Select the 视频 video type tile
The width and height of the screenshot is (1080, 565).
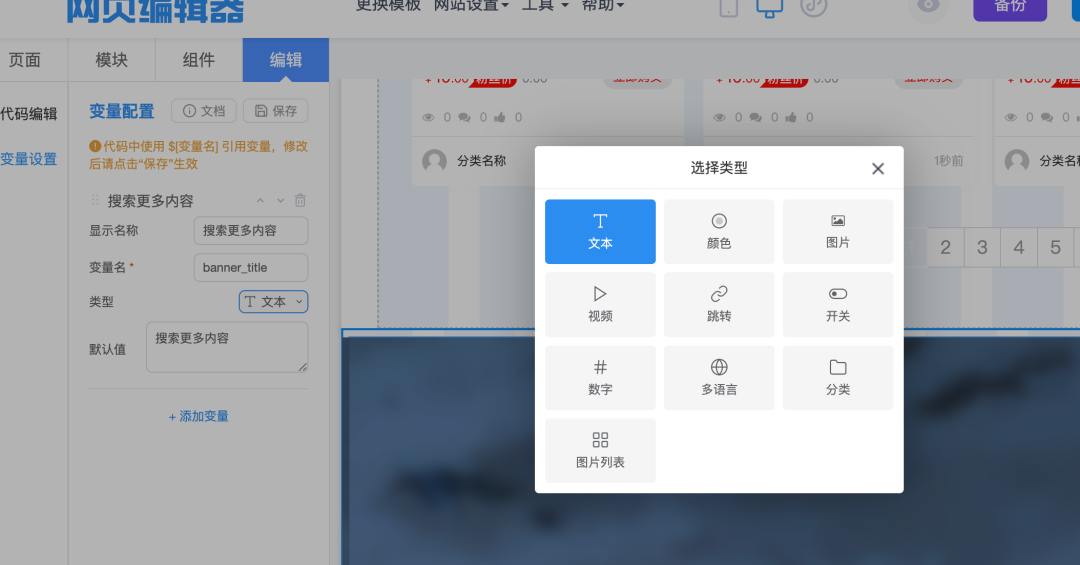pyautogui.click(x=600, y=305)
